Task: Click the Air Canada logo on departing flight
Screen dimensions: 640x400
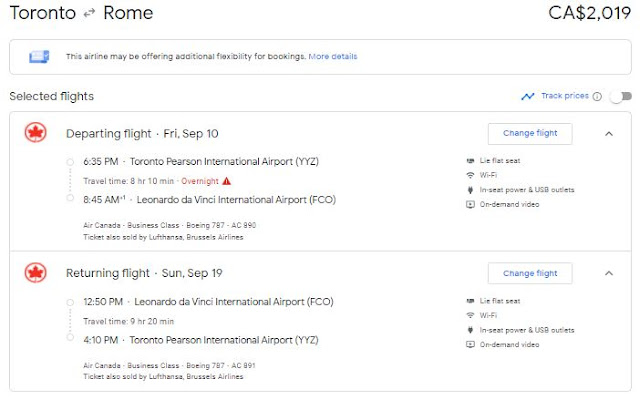Action: pos(36,133)
